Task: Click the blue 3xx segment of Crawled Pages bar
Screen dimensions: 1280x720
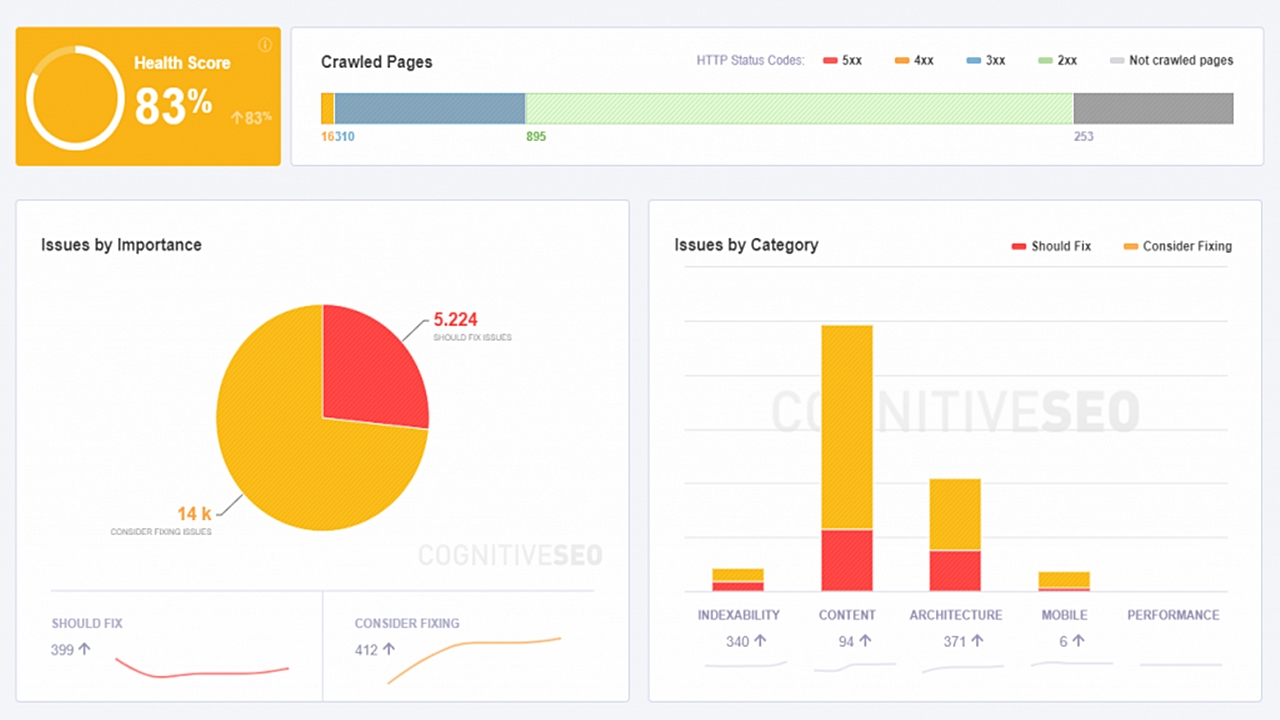Action: (430, 108)
